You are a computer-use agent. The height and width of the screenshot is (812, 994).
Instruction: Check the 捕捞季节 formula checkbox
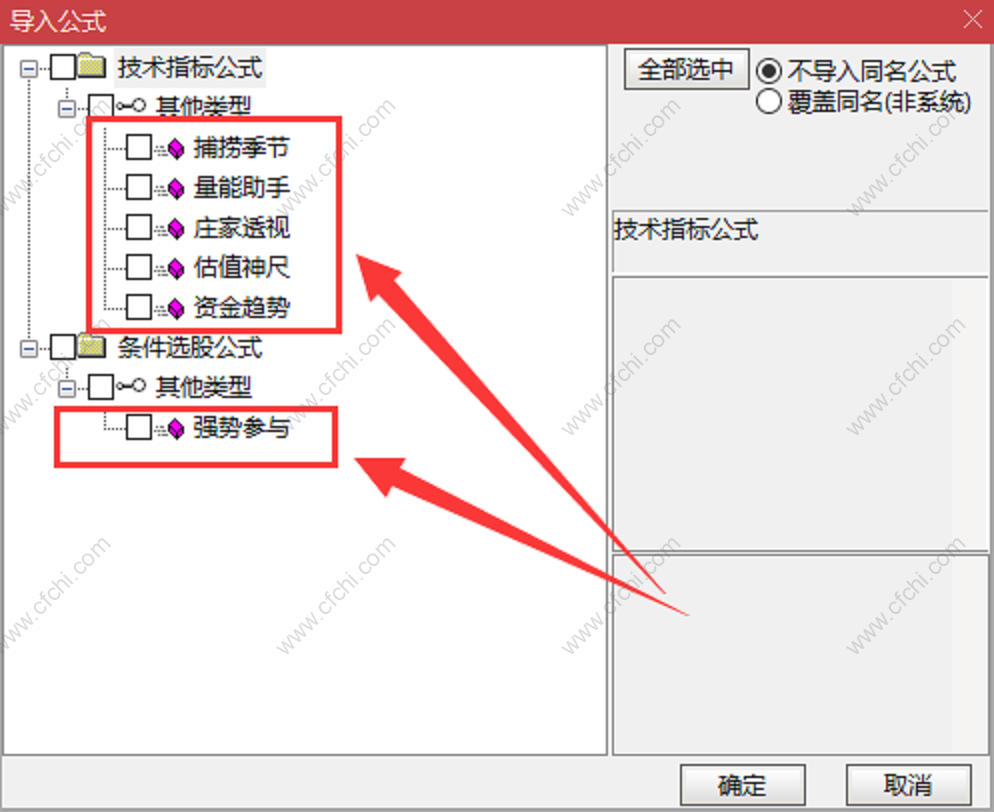click(x=139, y=148)
